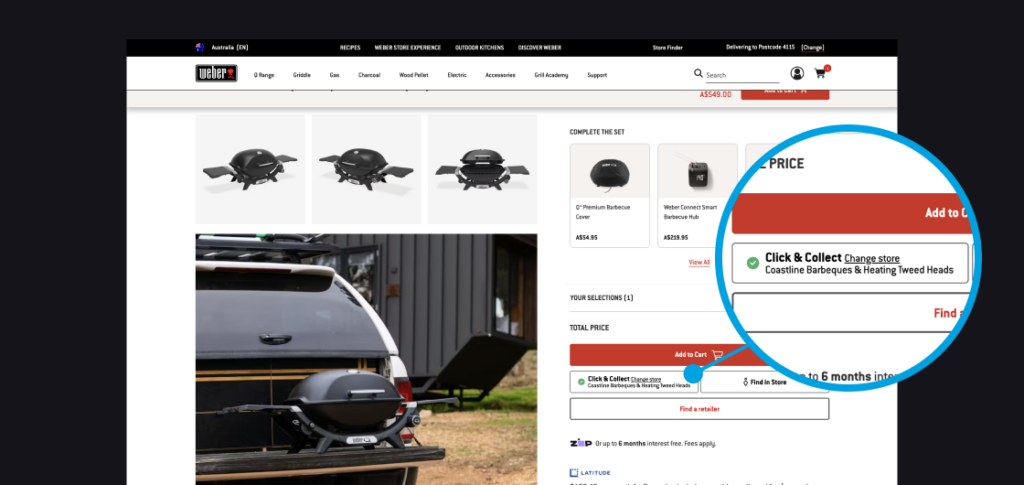
Task: Open the Accessories menu
Action: [500, 75]
